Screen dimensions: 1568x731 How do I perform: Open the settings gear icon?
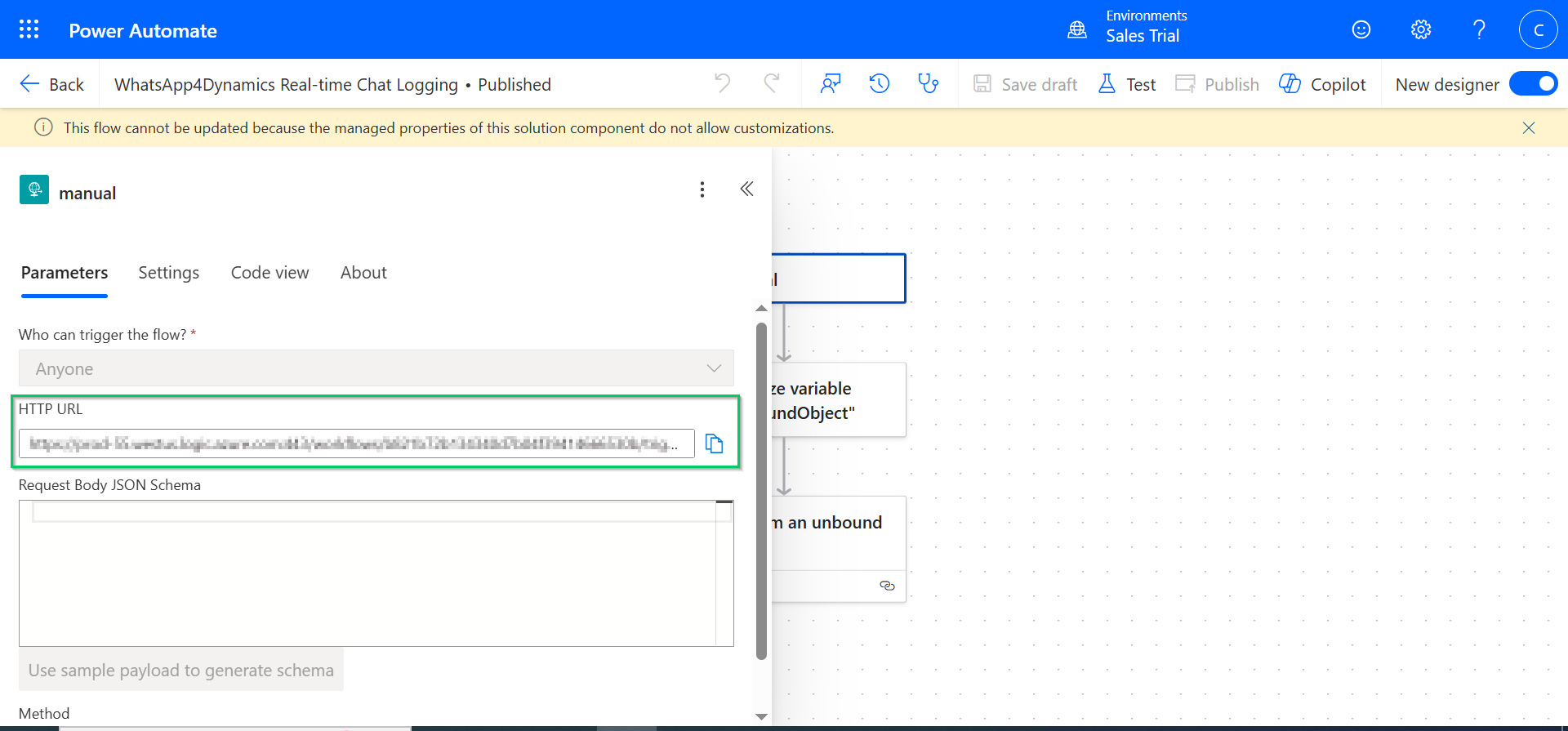pyautogui.click(x=1421, y=30)
